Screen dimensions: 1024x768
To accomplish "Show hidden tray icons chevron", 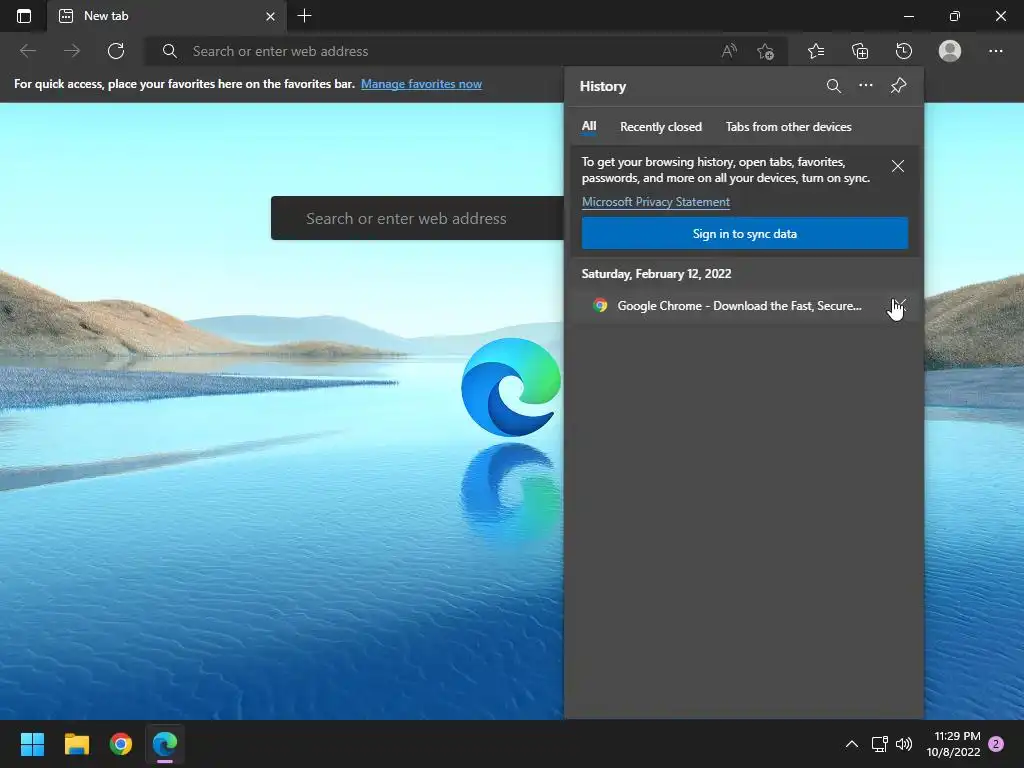I will (852, 744).
